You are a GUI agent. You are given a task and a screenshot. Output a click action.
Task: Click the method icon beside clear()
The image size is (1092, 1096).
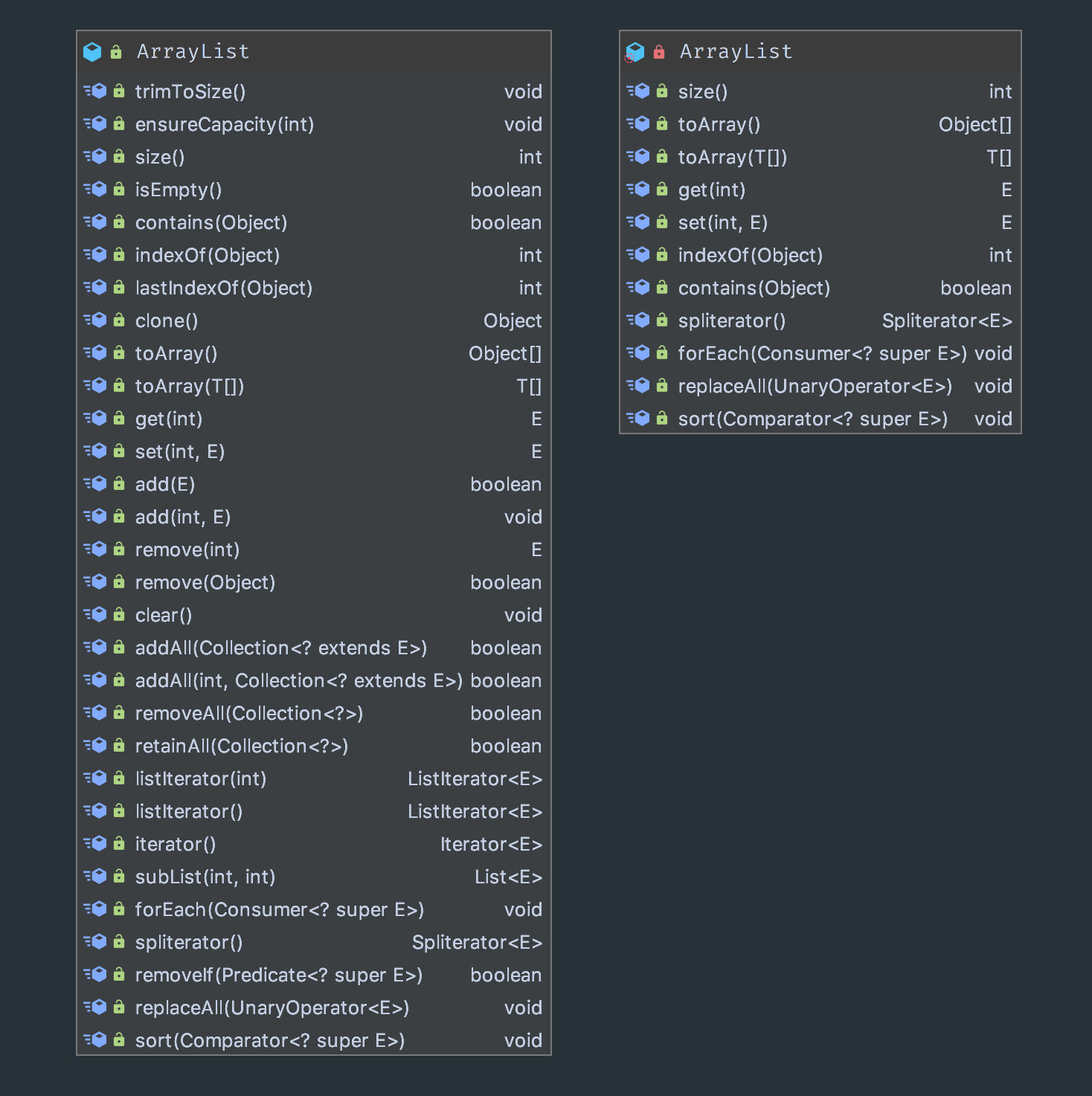point(95,615)
